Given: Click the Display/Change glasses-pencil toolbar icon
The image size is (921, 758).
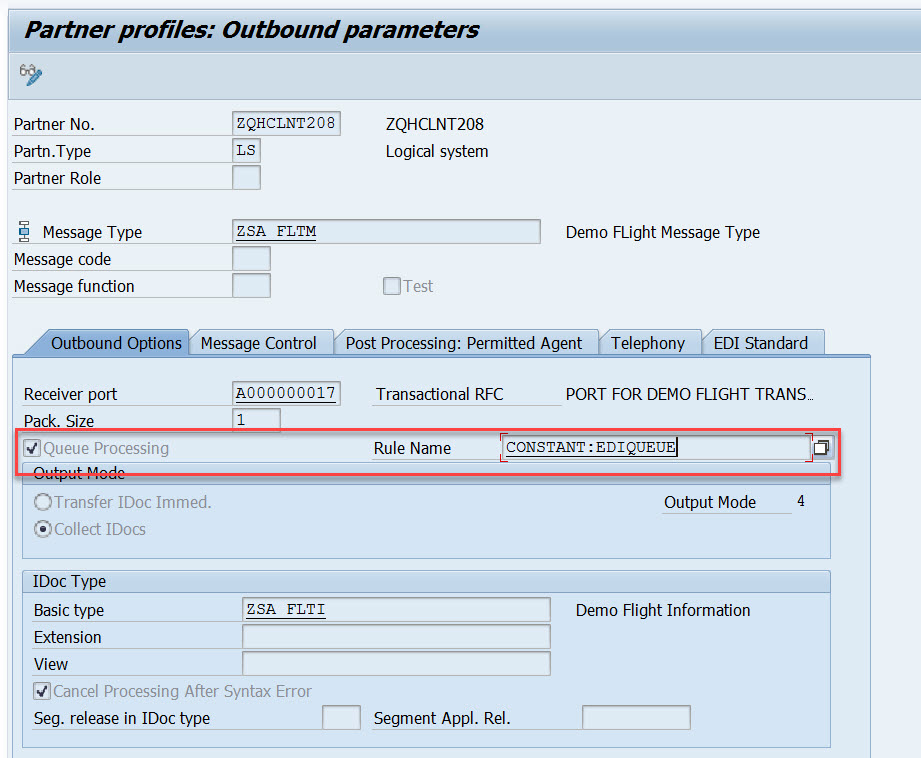Looking at the screenshot, I should [x=30, y=74].
